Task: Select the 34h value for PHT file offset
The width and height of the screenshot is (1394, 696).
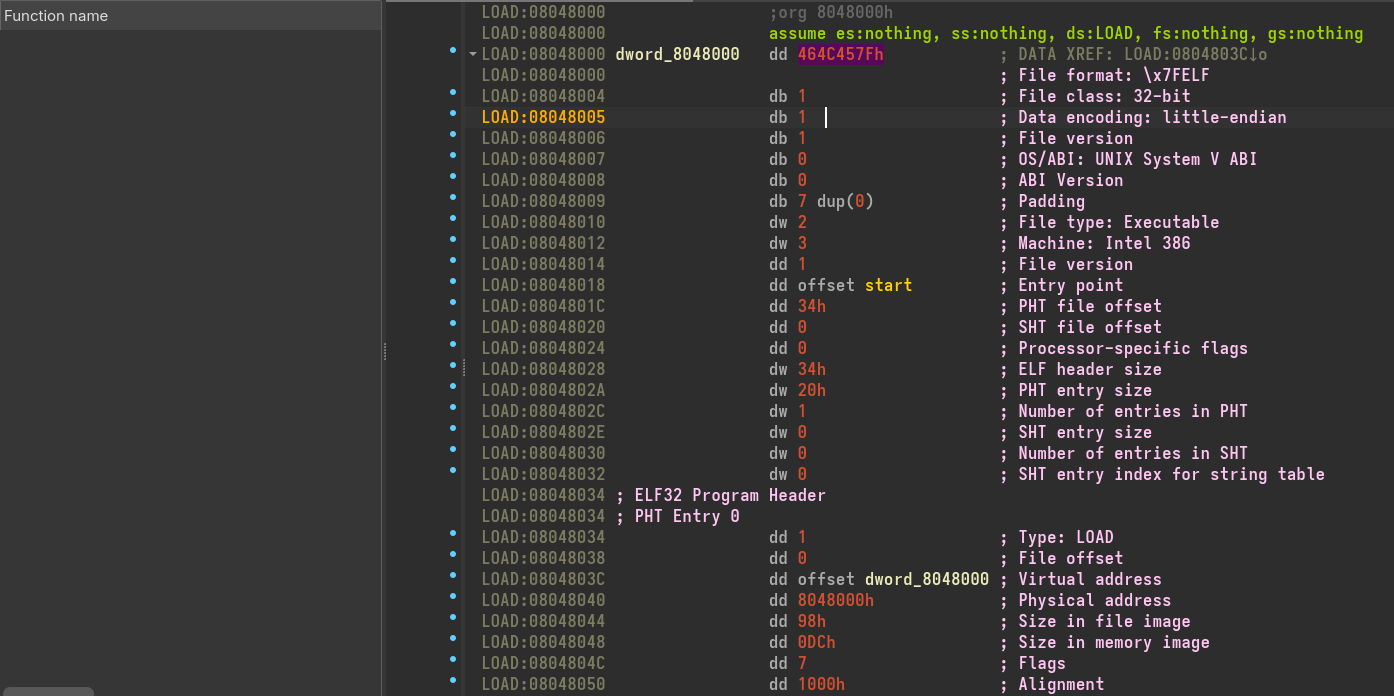Action: click(x=812, y=306)
